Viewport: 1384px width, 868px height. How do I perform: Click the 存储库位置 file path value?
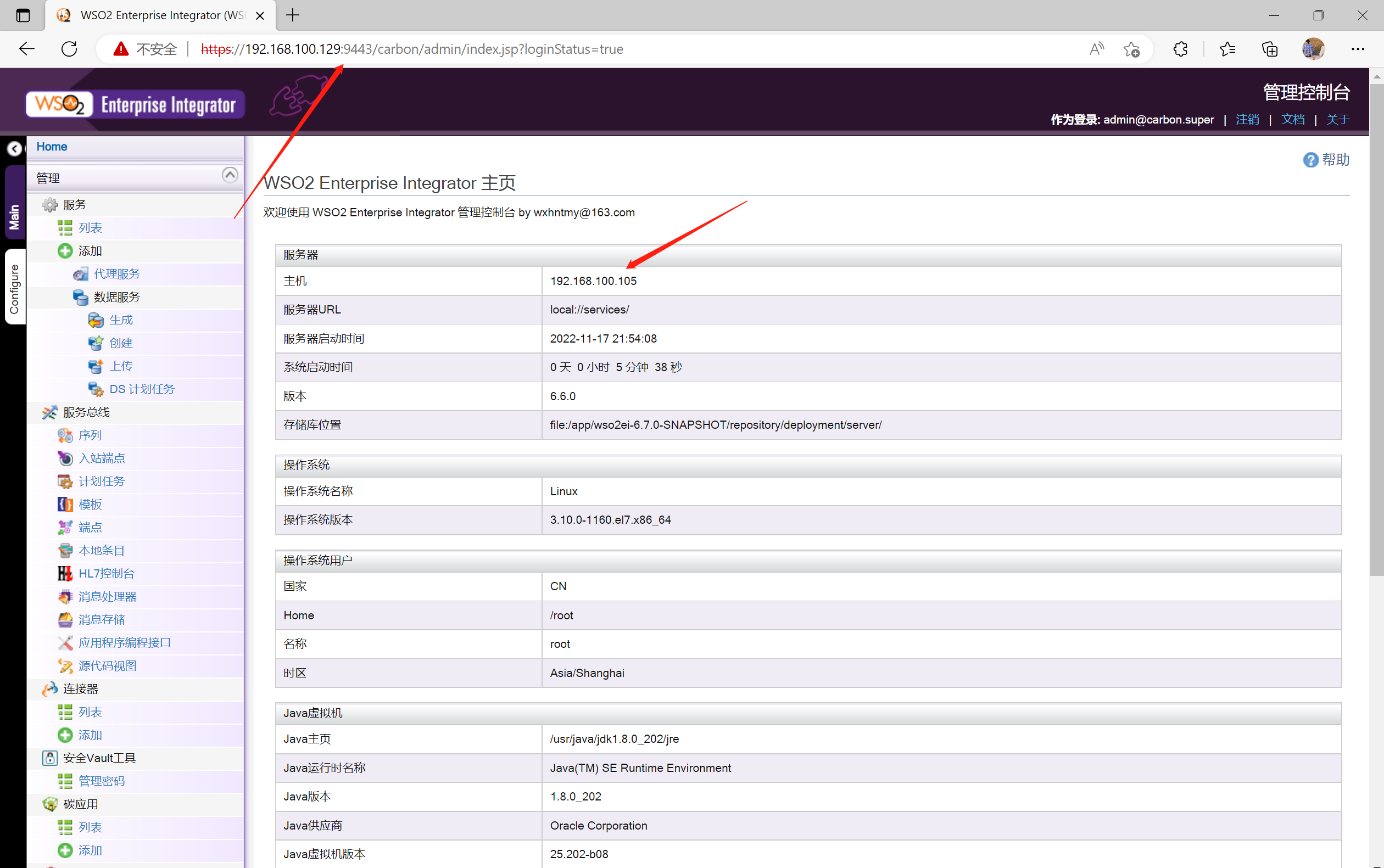(716, 425)
